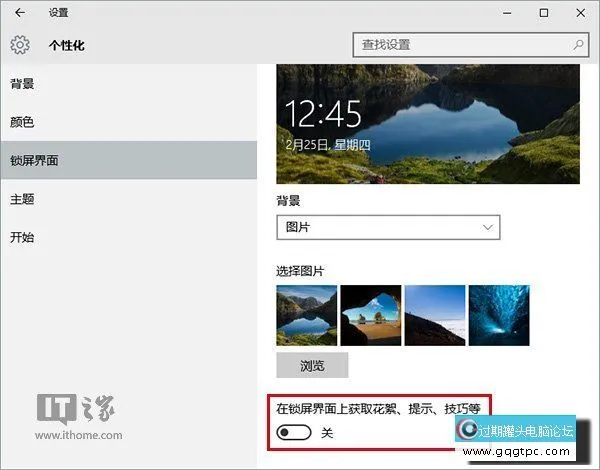The height and width of the screenshot is (470, 600).
Task: Click the search magnifier icon
Action: coord(579,45)
